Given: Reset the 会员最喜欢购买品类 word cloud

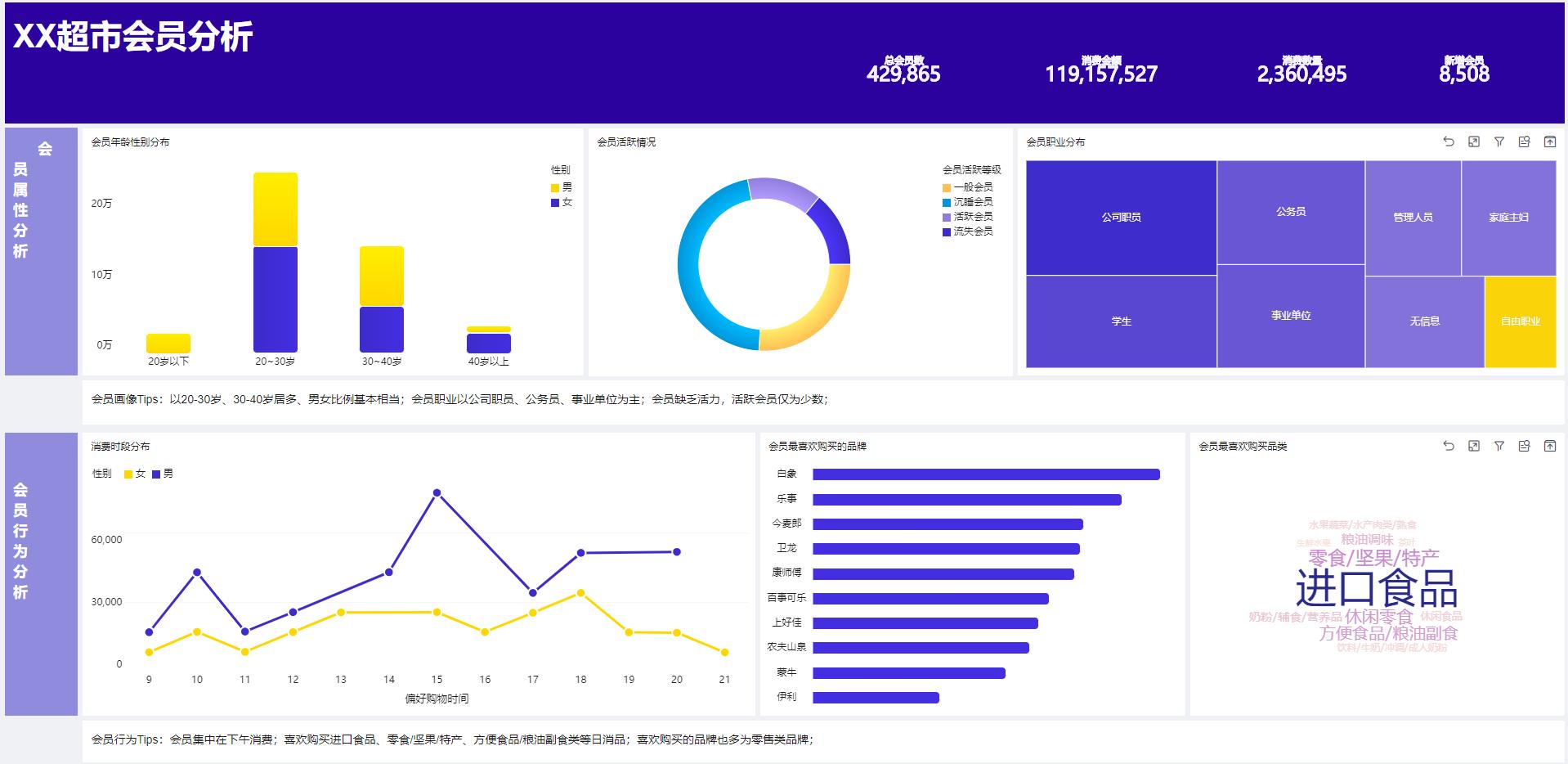Looking at the screenshot, I should coord(1447,446).
